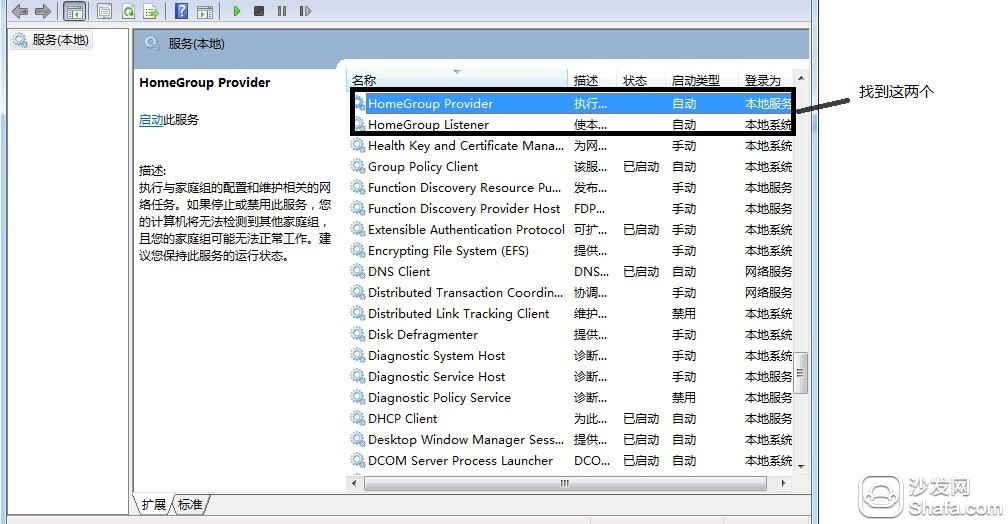
Task: Restart the service with the restart icon
Action: [x=305, y=11]
